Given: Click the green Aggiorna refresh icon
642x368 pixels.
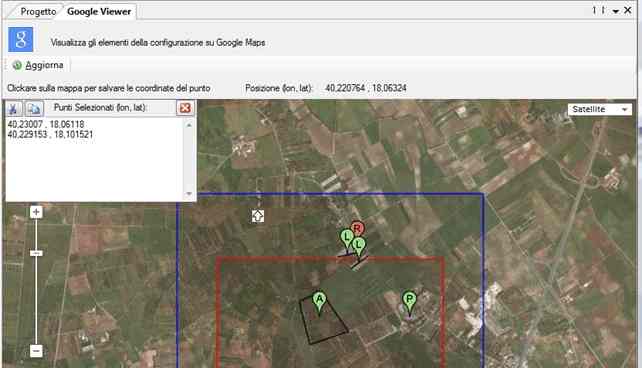Looking at the screenshot, I should (x=17, y=65).
